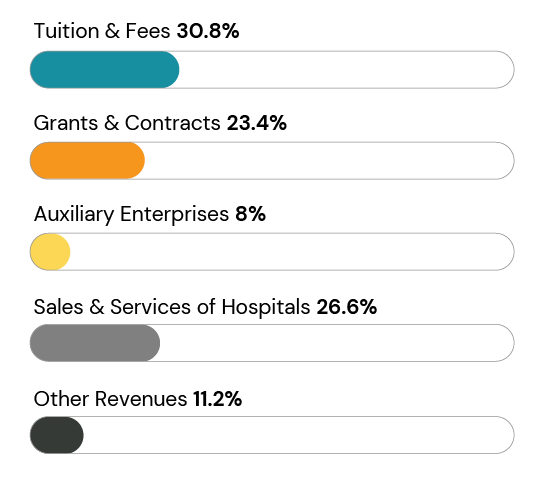Click the 30.8% percentage value
Viewport: 541px width, 480px height.
(x=208, y=31)
